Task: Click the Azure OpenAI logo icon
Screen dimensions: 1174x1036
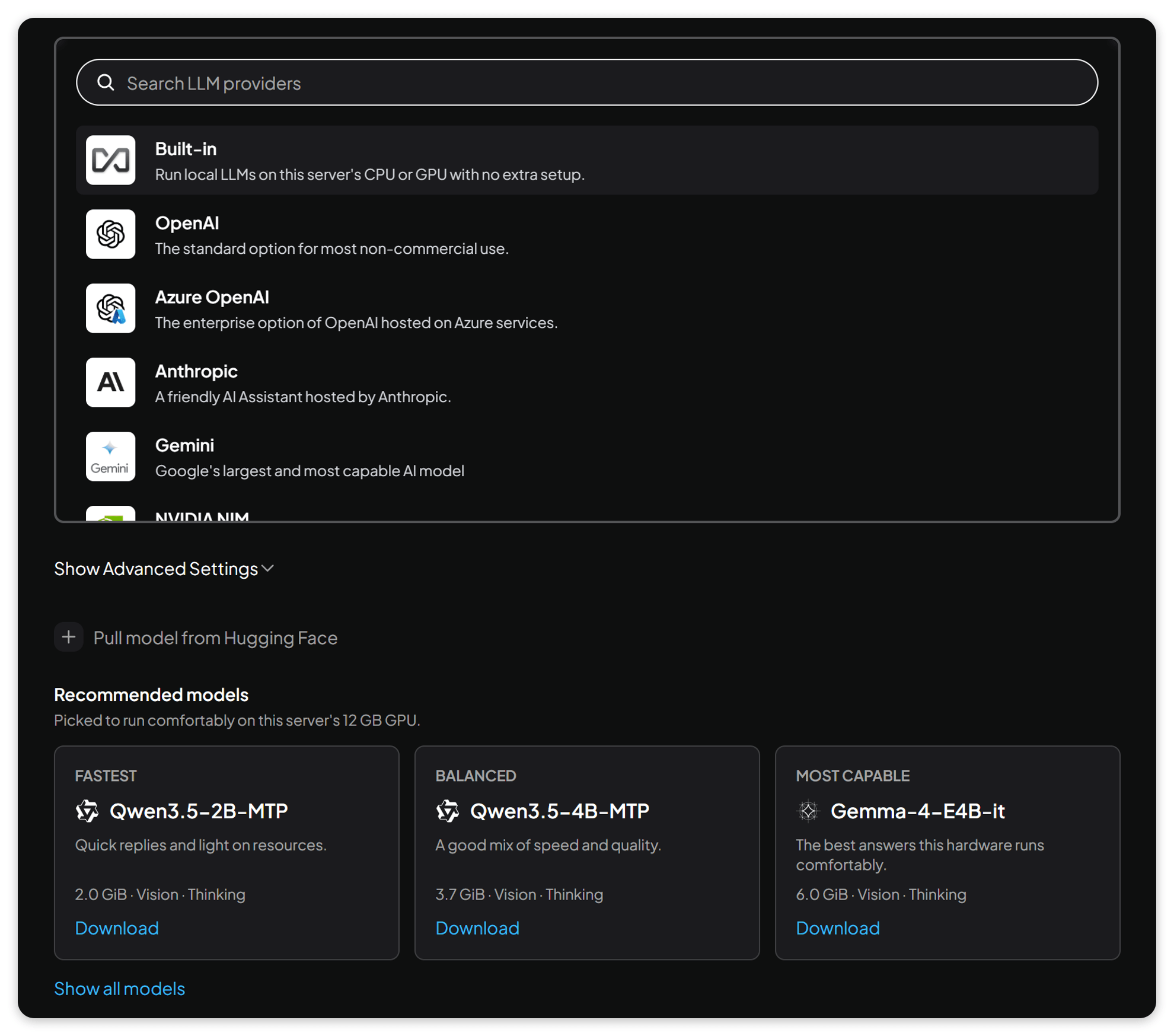Action: (110, 308)
